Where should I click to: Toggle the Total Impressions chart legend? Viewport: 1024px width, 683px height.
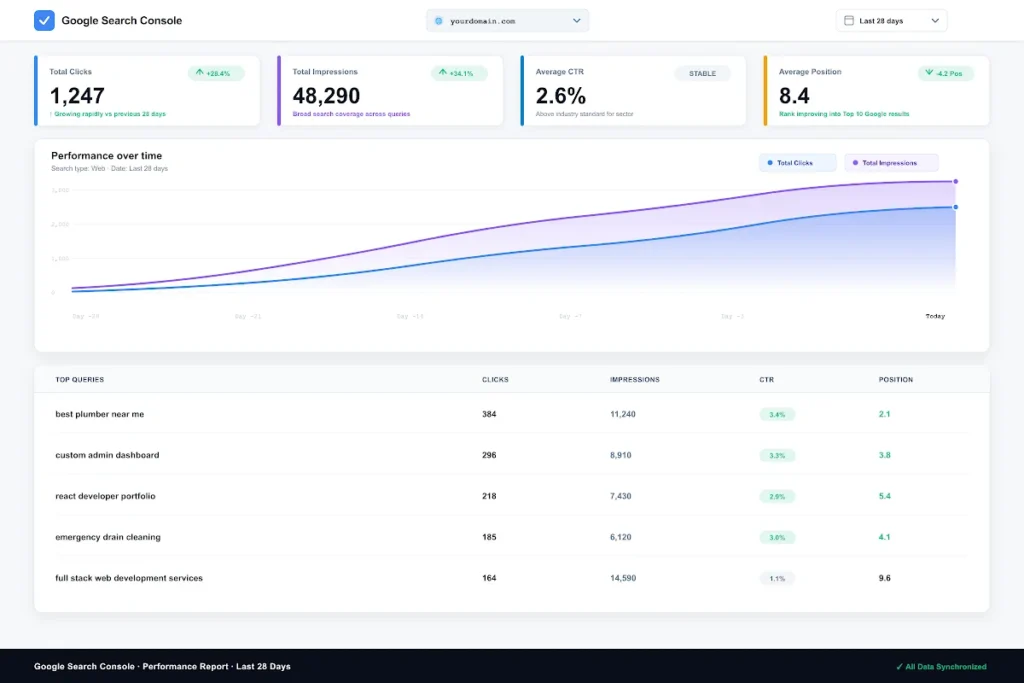tap(891, 163)
